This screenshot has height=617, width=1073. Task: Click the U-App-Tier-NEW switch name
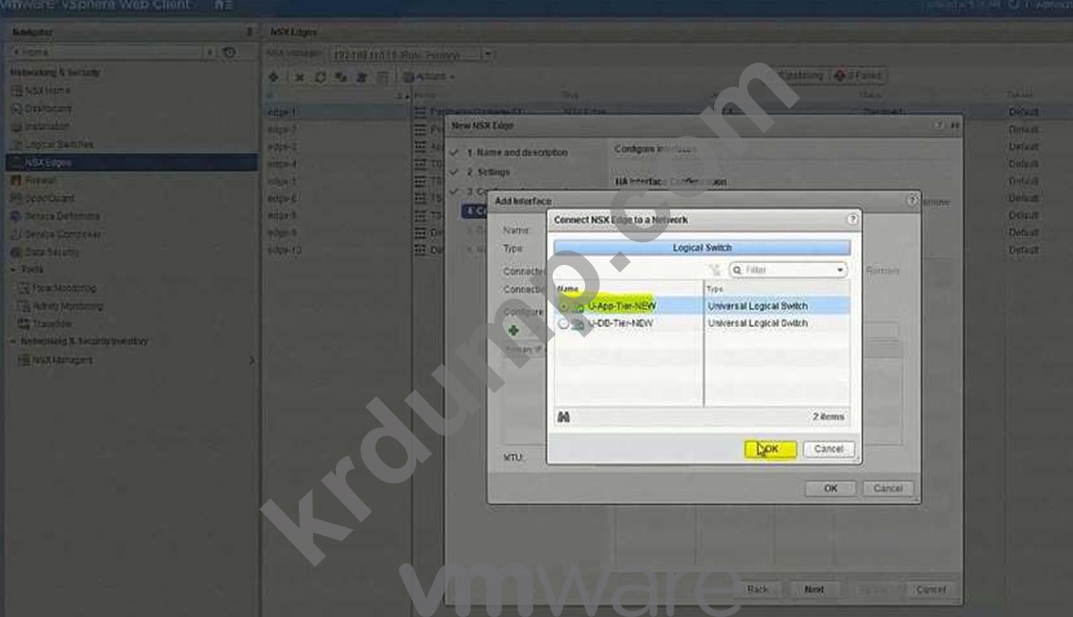(622, 306)
